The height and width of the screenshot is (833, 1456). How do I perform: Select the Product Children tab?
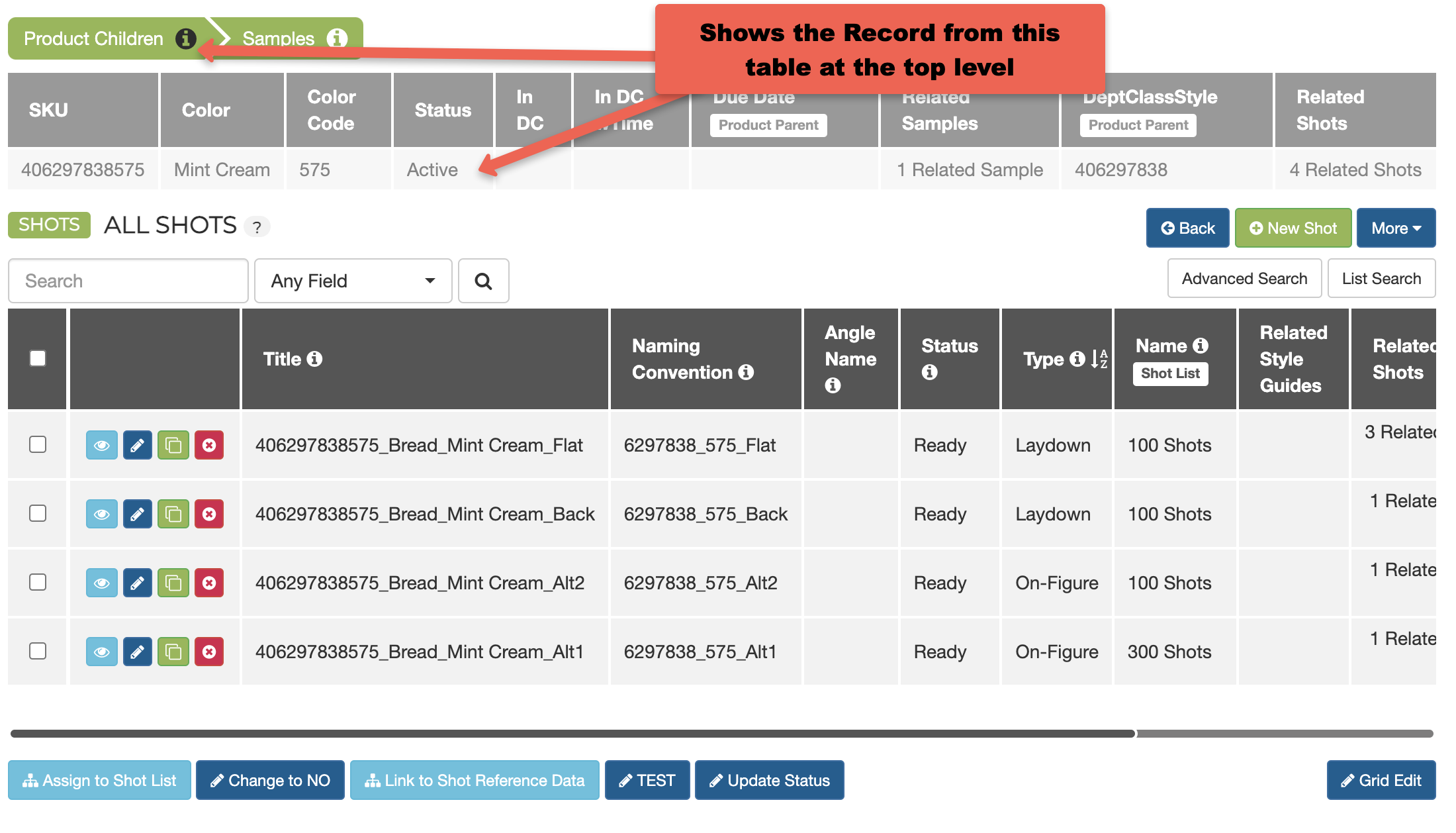pyautogui.click(x=93, y=38)
